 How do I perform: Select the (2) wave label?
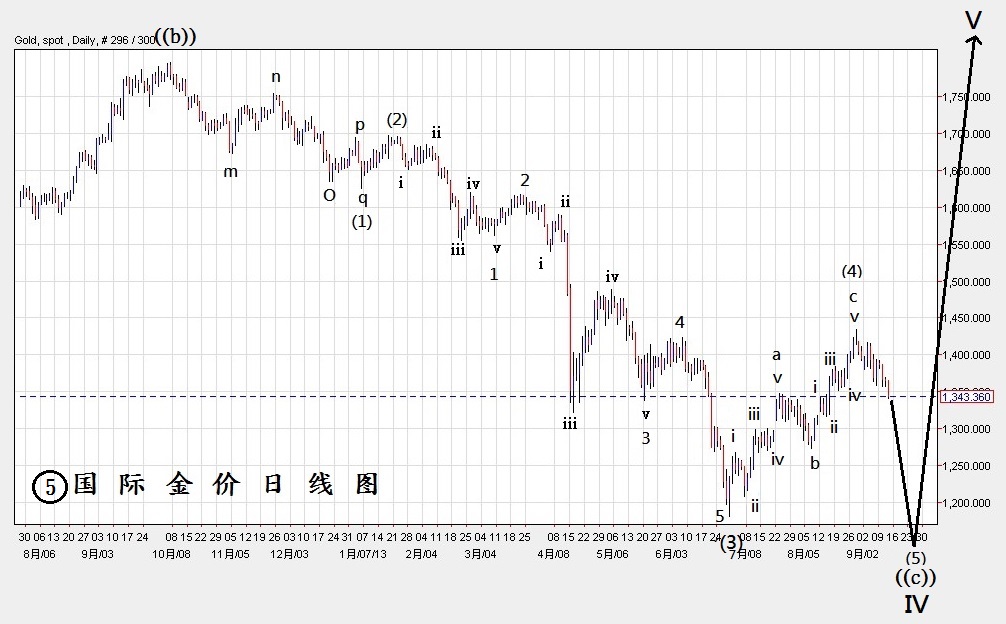397,119
